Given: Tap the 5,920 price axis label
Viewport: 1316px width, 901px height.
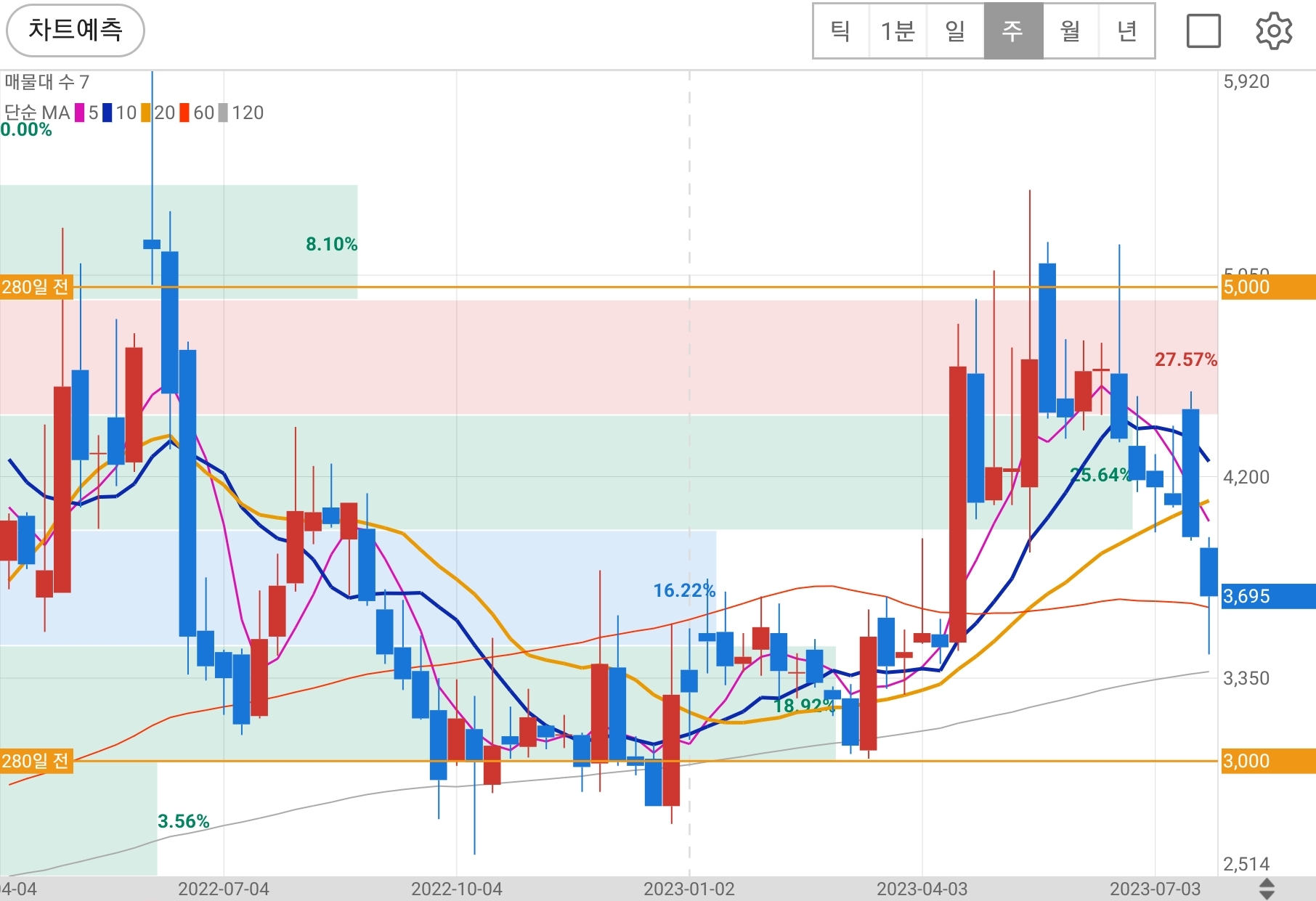Looking at the screenshot, I should coord(1246,81).
